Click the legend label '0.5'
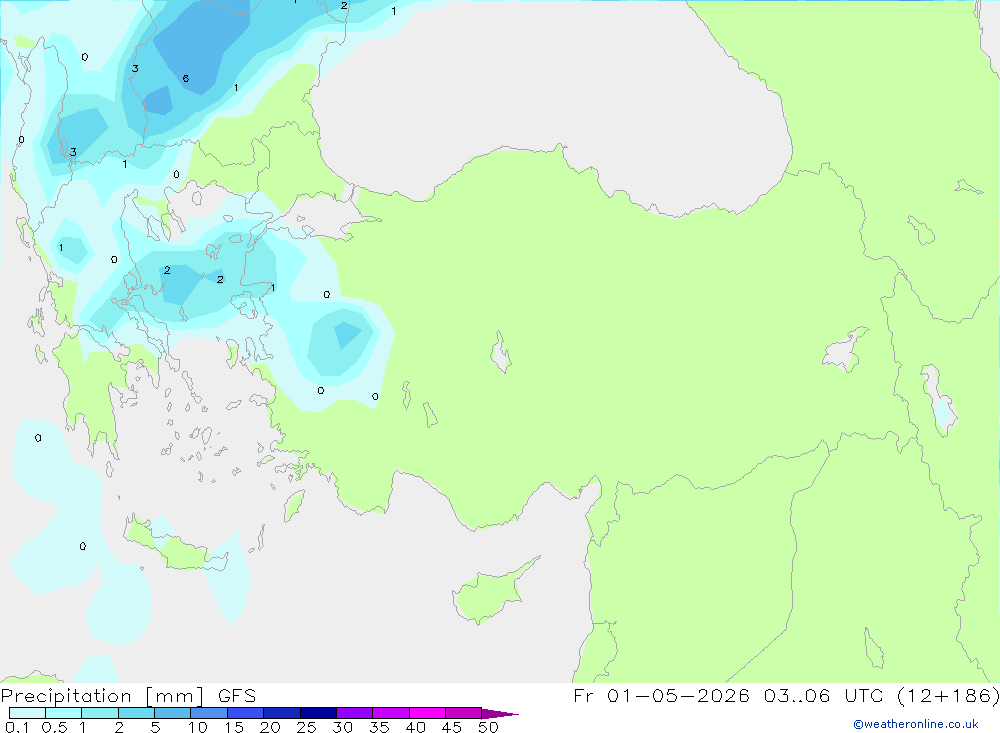The height and width of the screenshot is (733, 1000). pyautogui.click(x=54, y=727)
